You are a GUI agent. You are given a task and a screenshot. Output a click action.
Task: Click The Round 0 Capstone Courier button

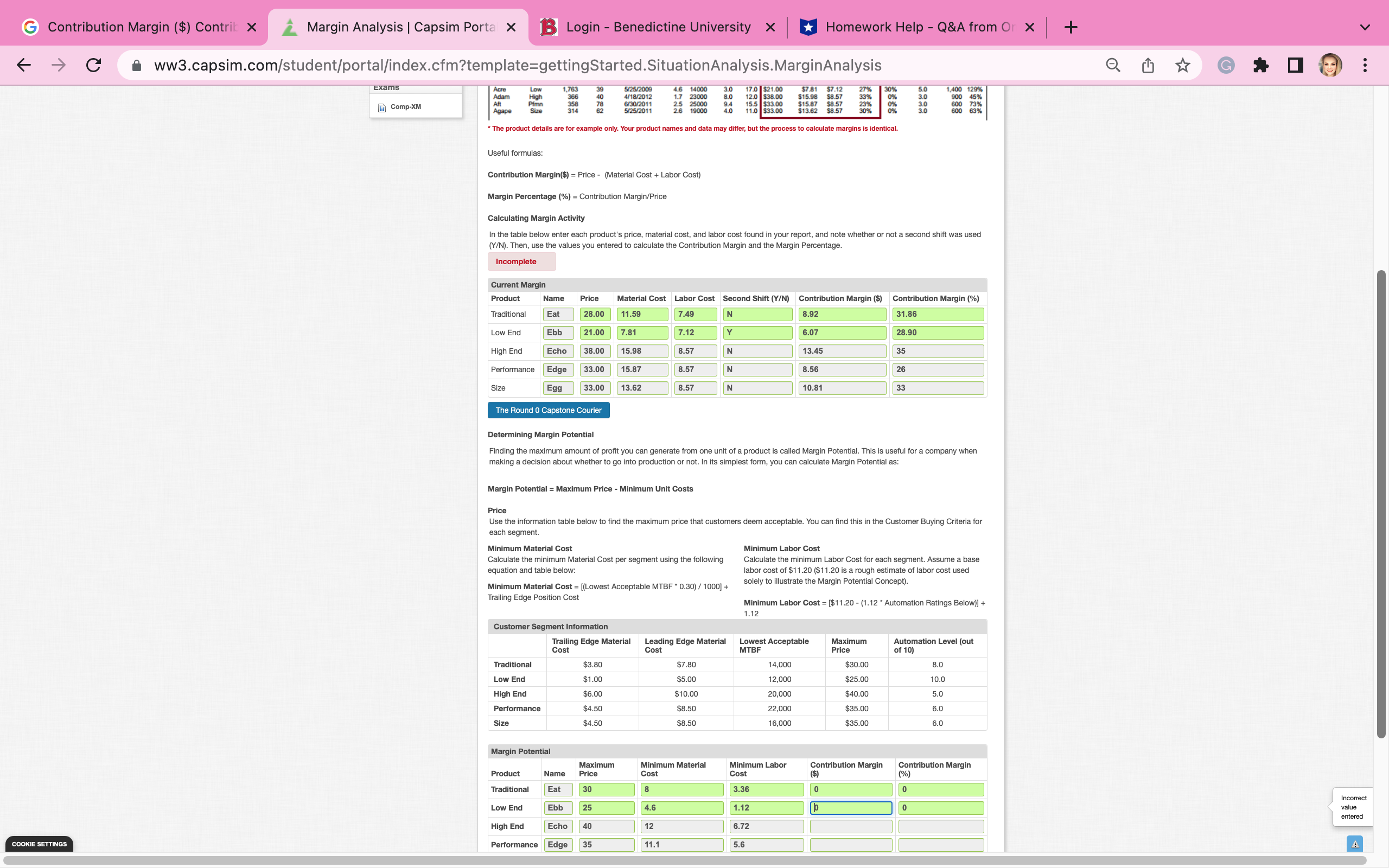547,410
